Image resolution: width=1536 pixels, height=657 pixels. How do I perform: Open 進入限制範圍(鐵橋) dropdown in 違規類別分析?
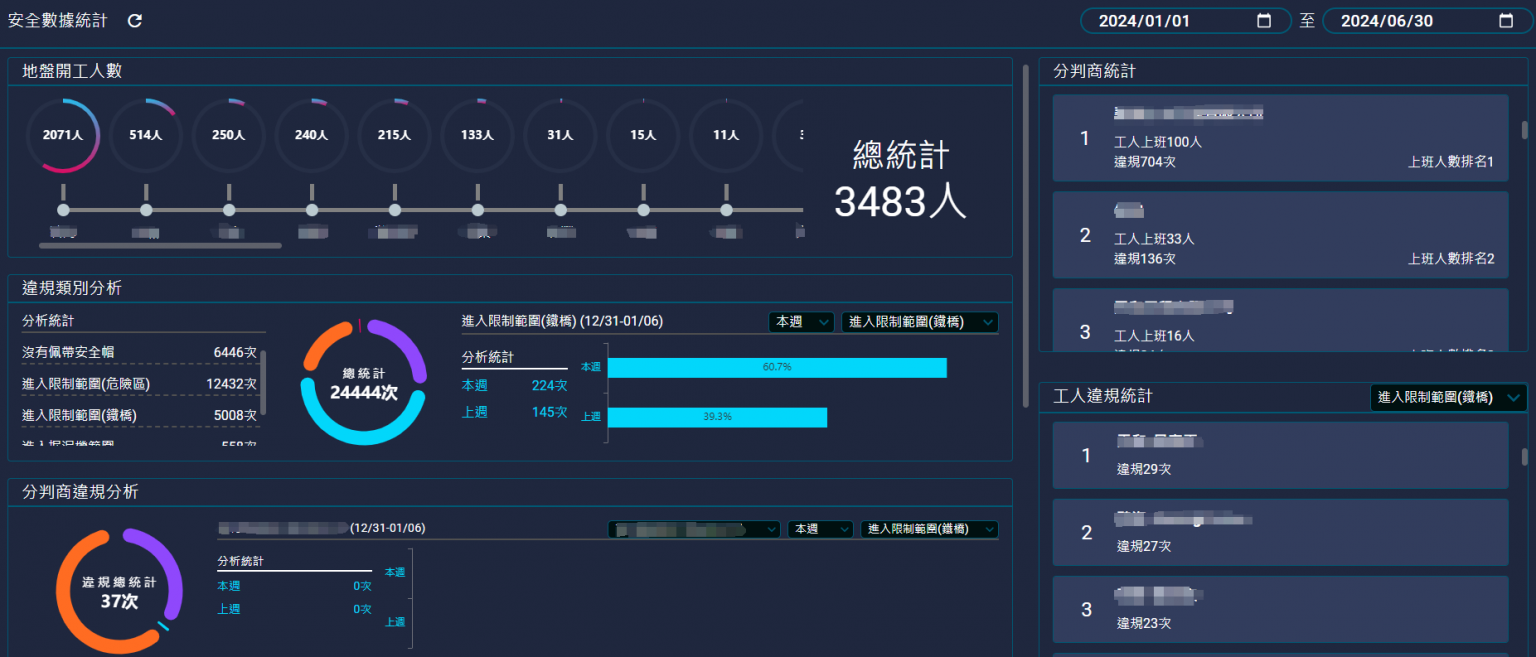coord(920,322)
